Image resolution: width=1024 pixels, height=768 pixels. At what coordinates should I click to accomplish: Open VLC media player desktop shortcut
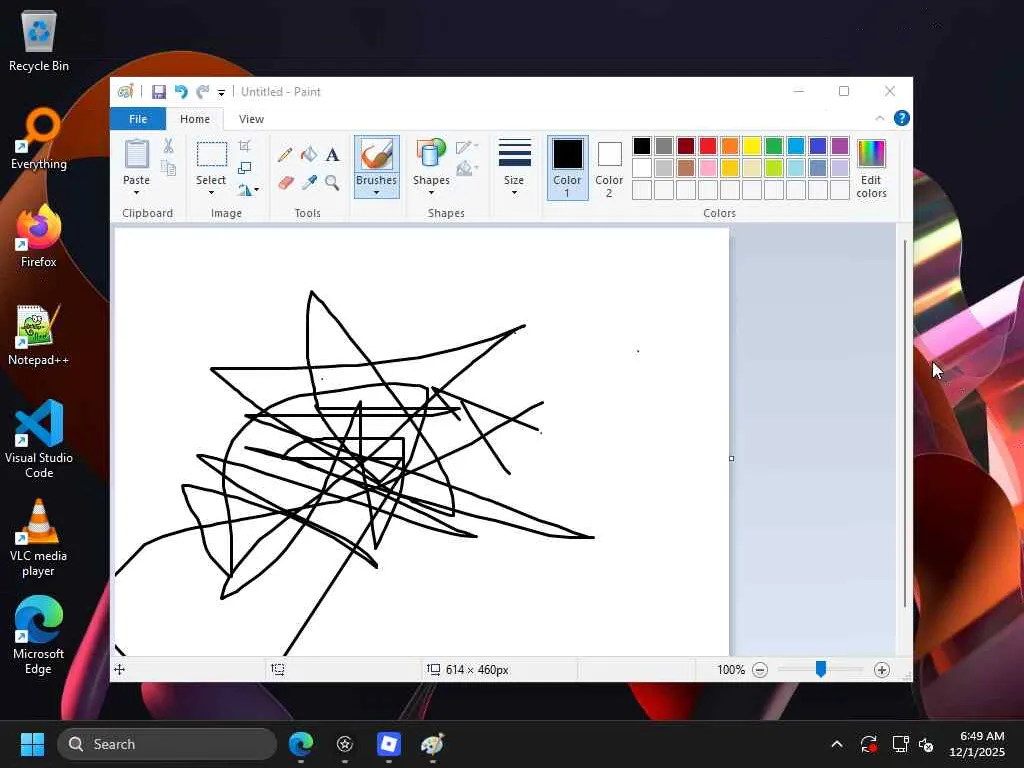point(38,537)
